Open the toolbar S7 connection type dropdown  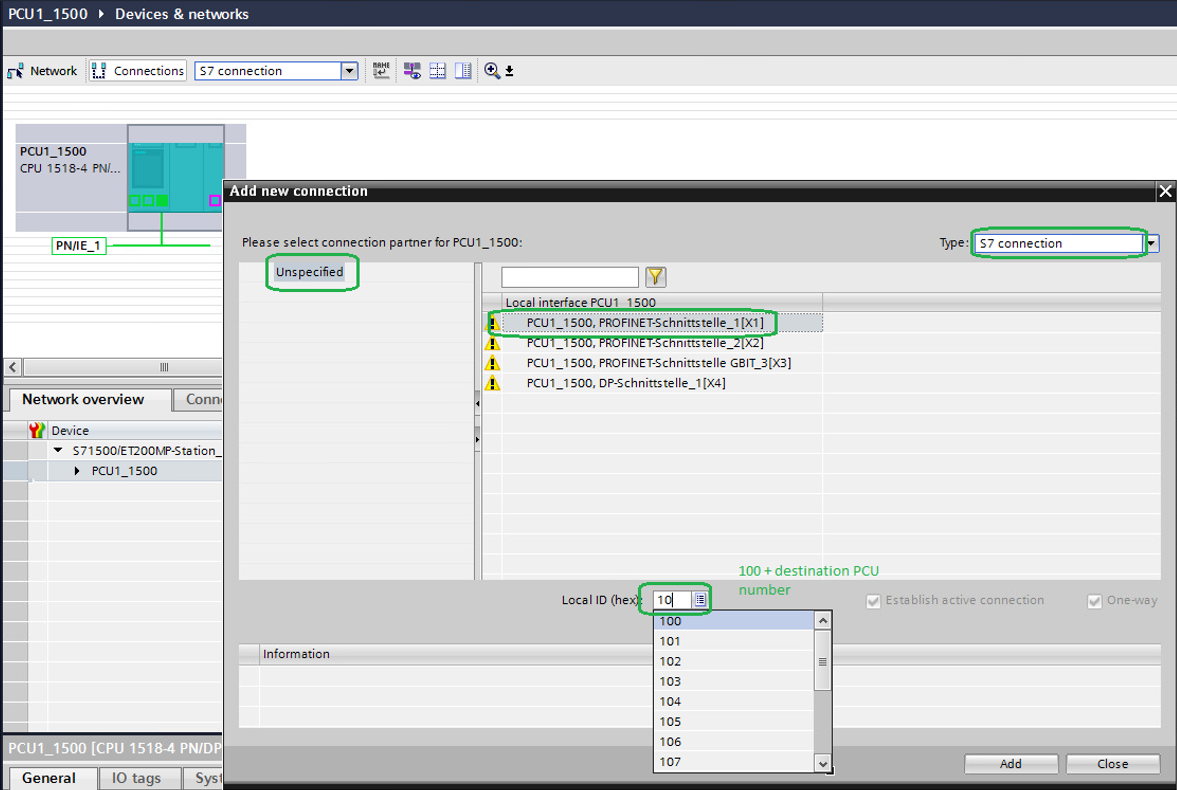(349, 71)
